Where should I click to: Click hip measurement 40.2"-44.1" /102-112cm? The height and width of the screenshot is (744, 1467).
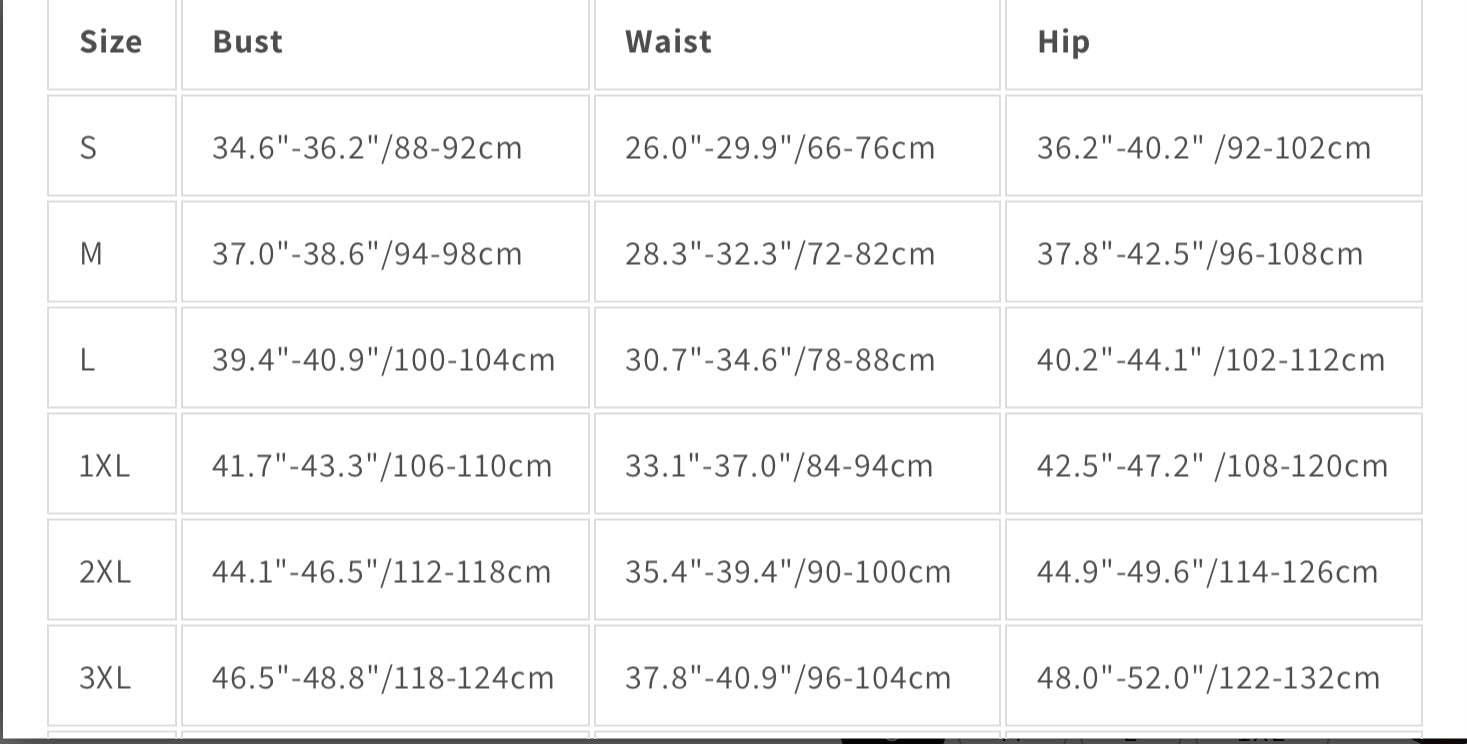click(x=1213, y=358)
